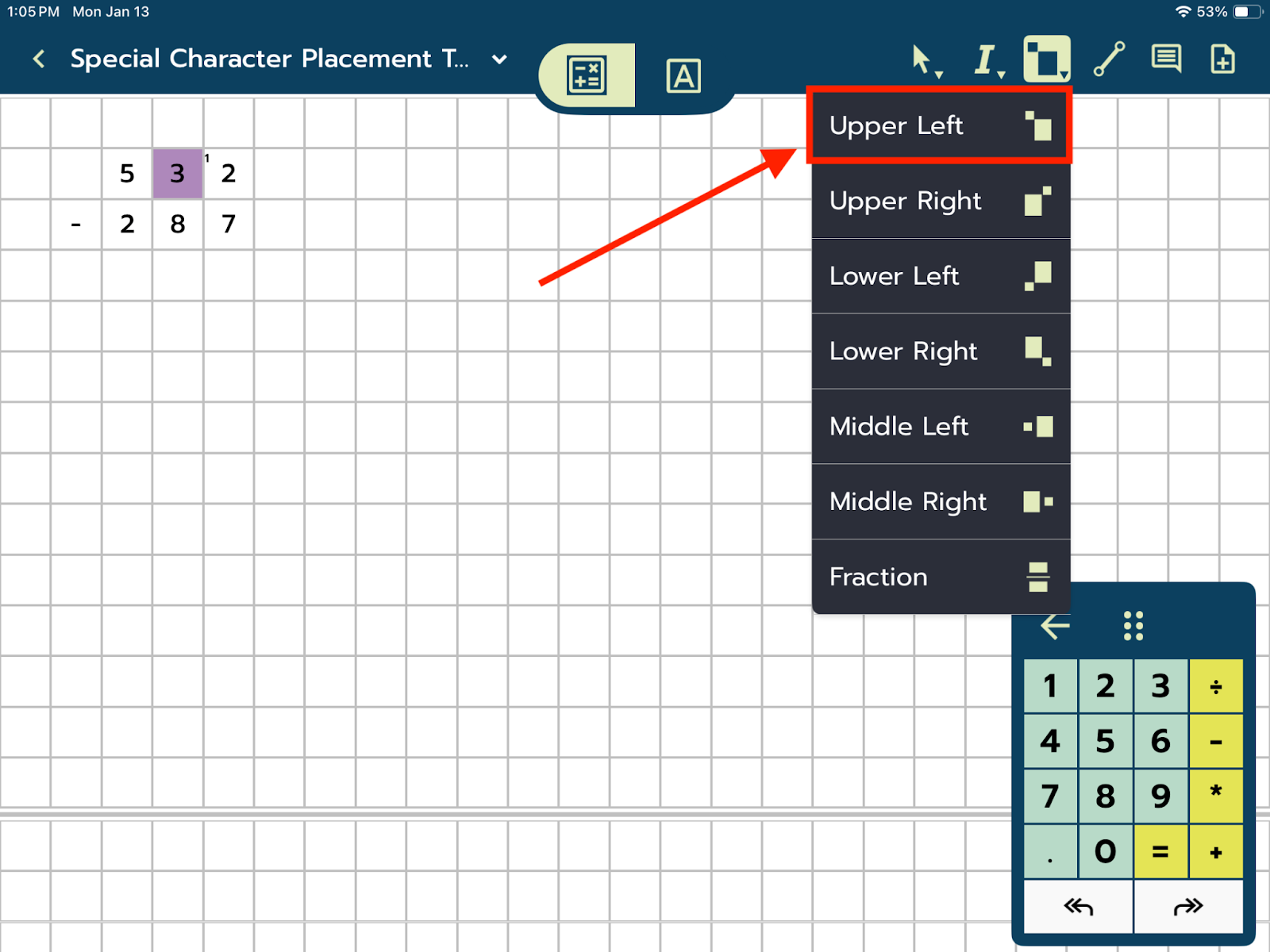
Task: Open the italic text cursor tool
Action: click(x=986, y=60)
